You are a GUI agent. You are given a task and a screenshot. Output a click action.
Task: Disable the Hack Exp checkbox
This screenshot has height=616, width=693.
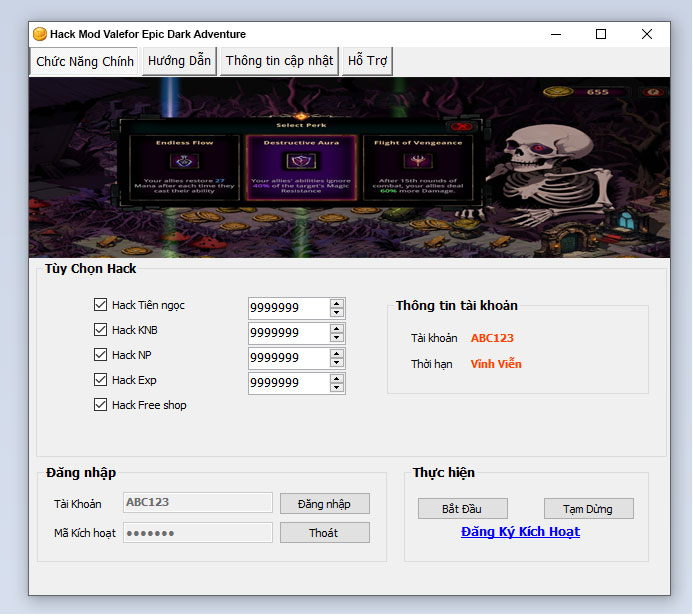tap(100, 380)
